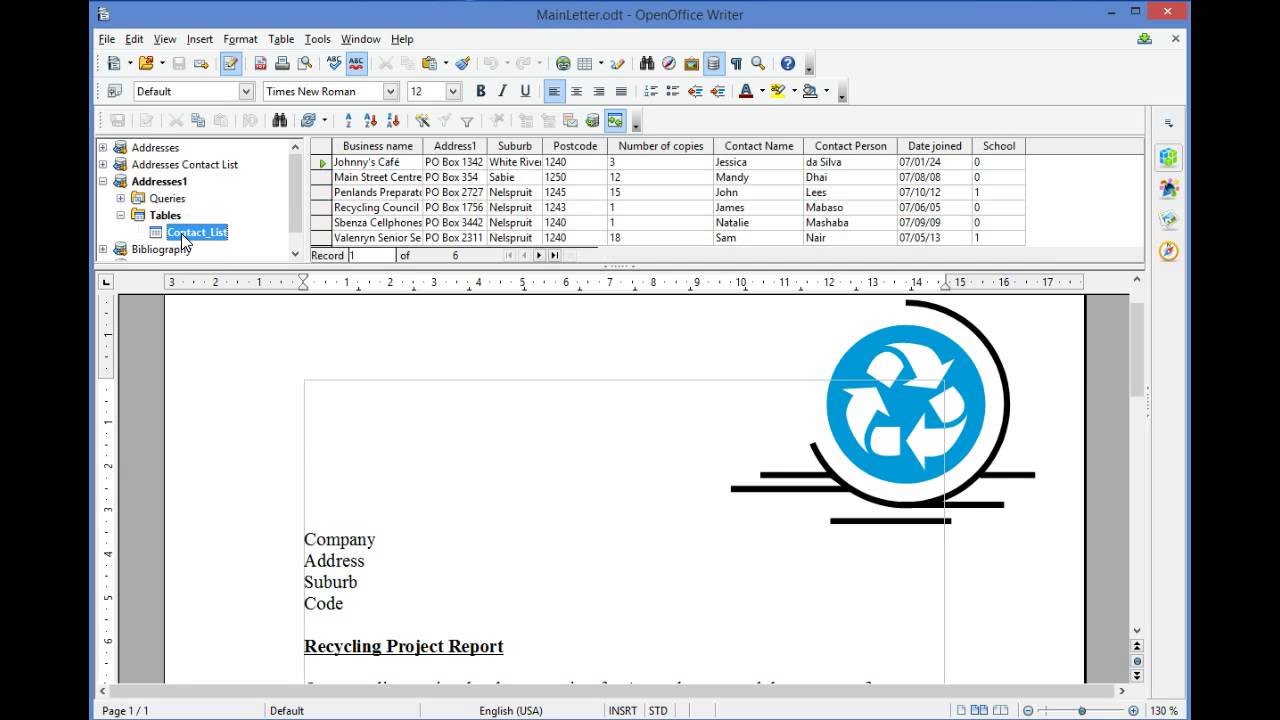Open the Font Color dropdown arrow
1280x720 pixels.
coord(761,91)
